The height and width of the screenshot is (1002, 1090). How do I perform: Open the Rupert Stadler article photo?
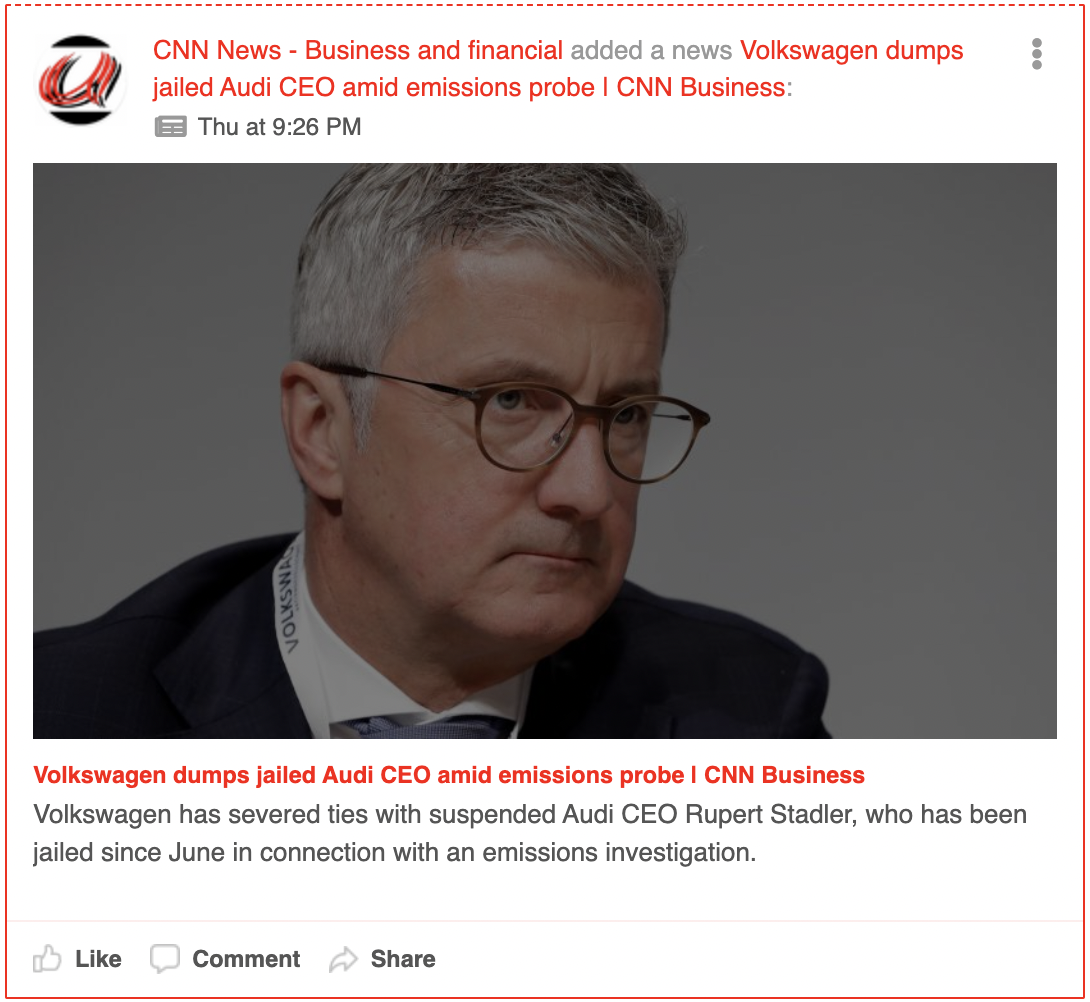click(544, 451)
